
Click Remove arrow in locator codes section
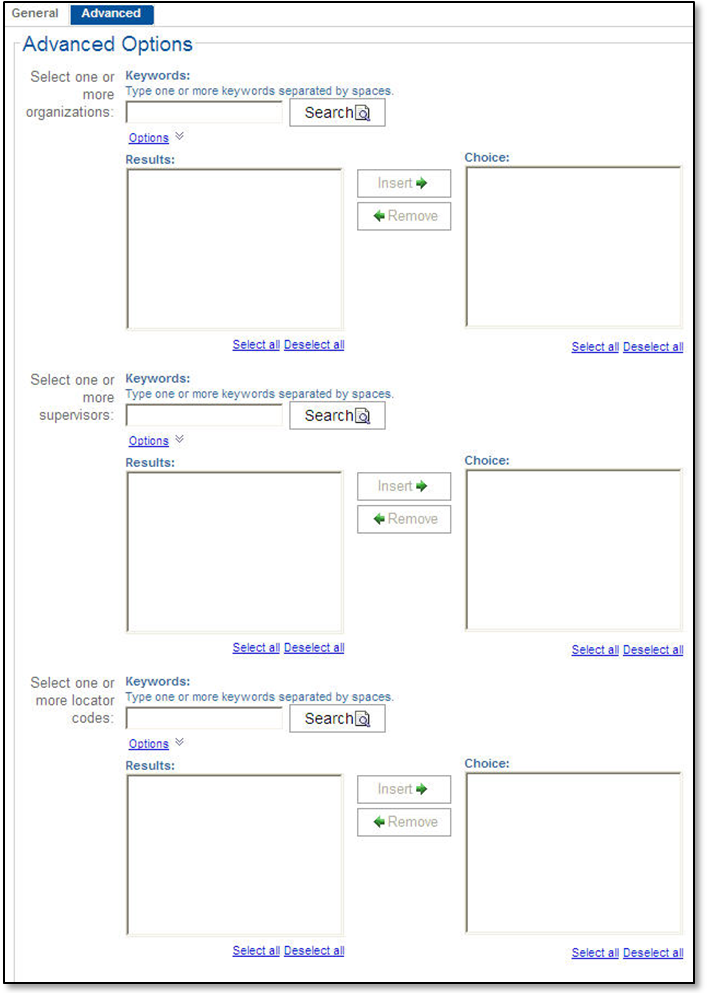tap(404, 822)
